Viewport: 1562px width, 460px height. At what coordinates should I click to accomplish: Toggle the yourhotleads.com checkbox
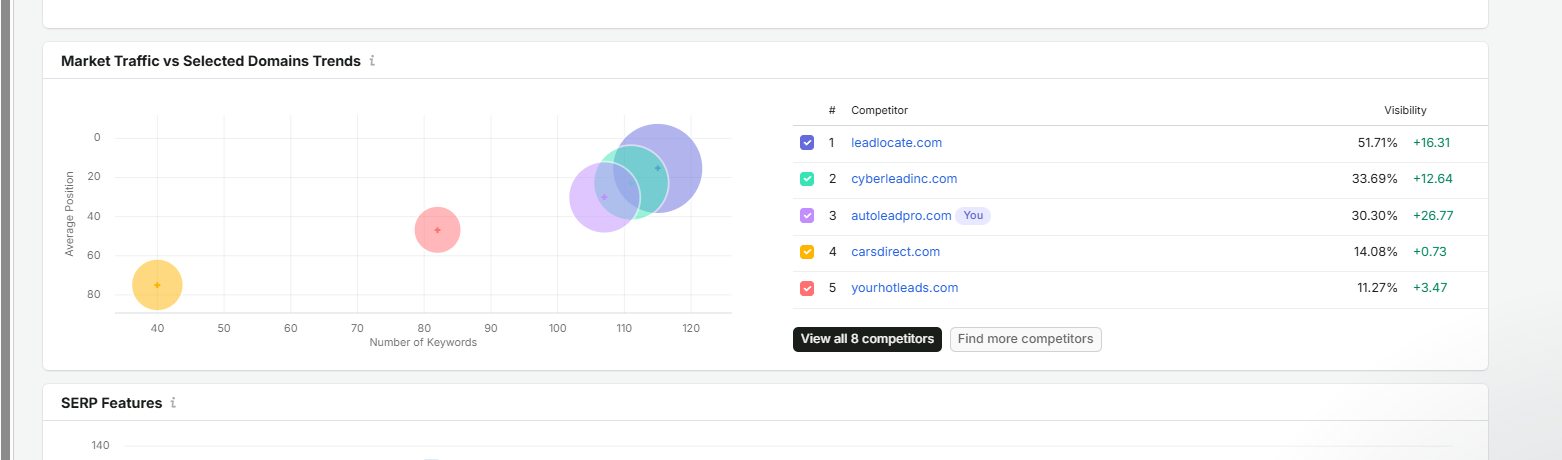point(807,288)
